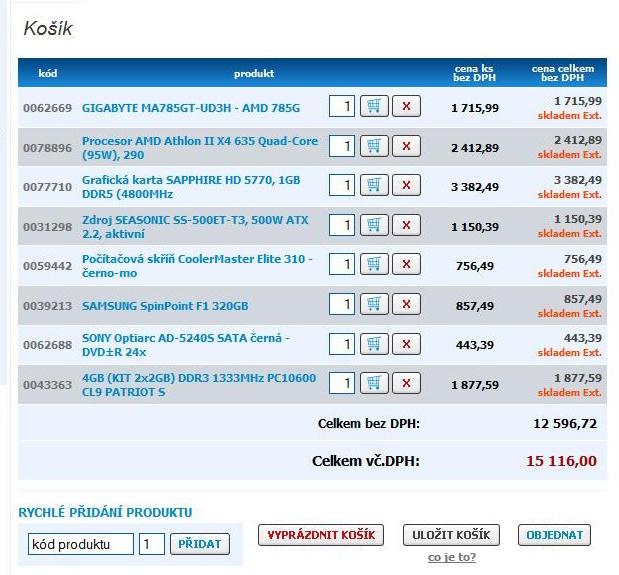619x575 pixels.
Task: Click the 'Košík' page heading
Action: coord(48,28)
